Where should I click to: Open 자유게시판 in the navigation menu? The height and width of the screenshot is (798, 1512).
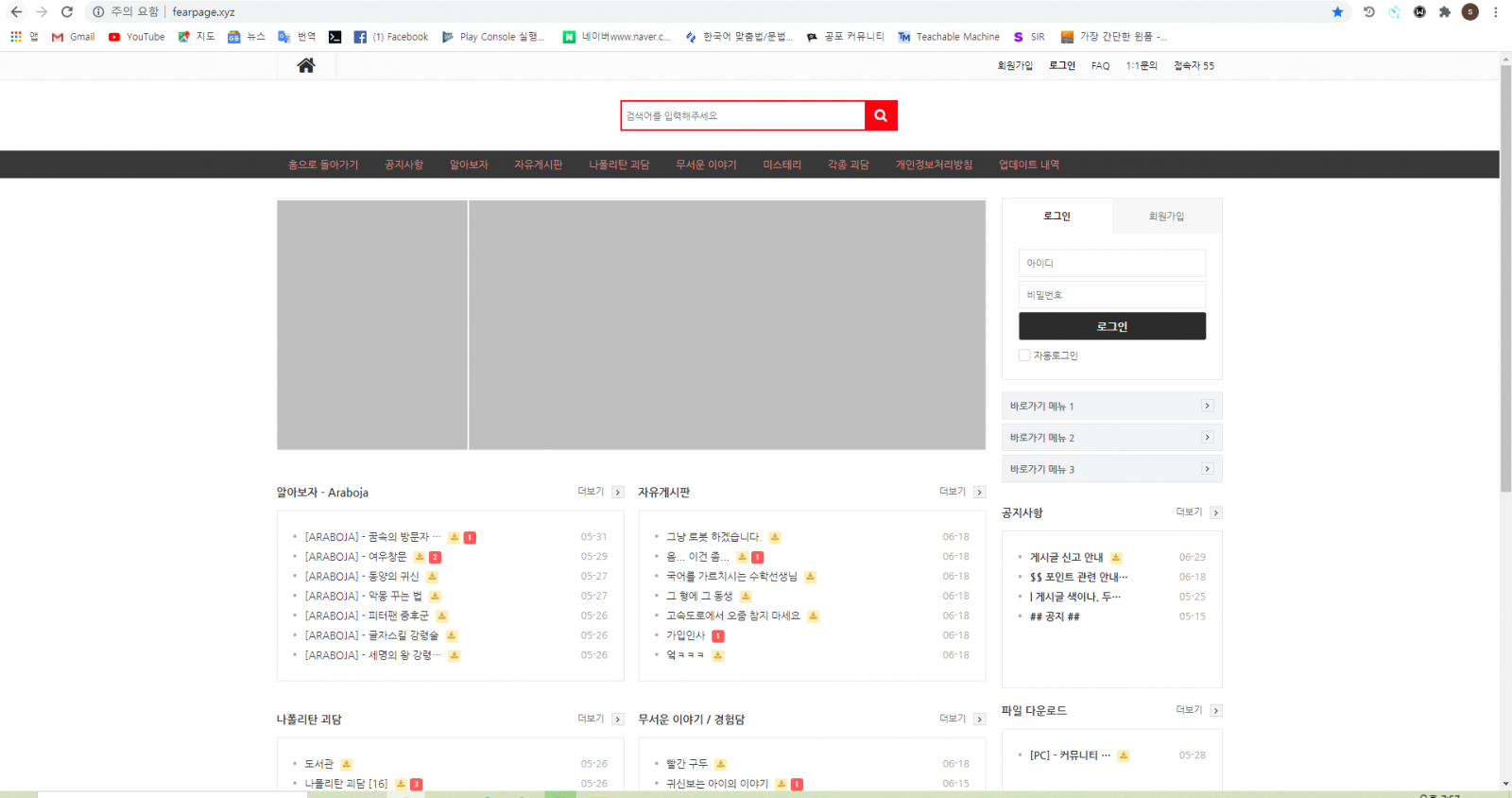pos(538,165)
